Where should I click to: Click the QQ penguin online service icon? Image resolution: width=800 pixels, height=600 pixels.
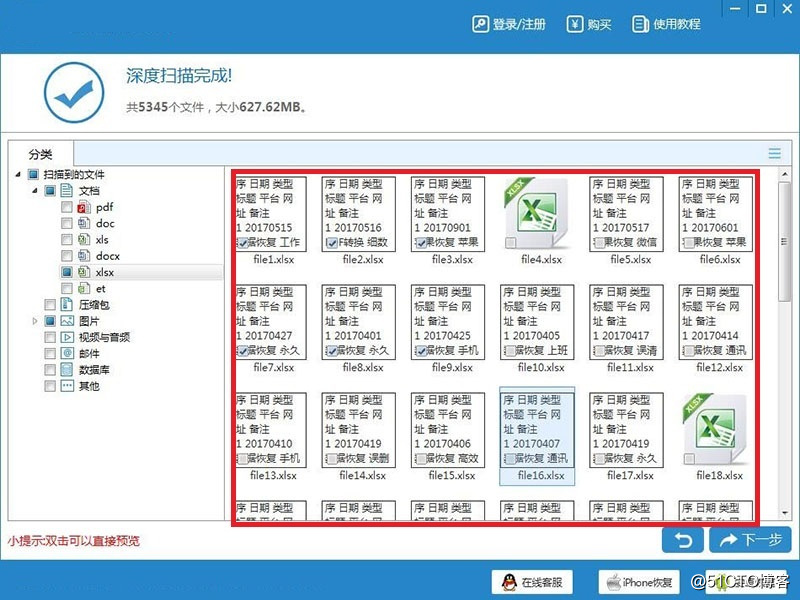point(509,582)
